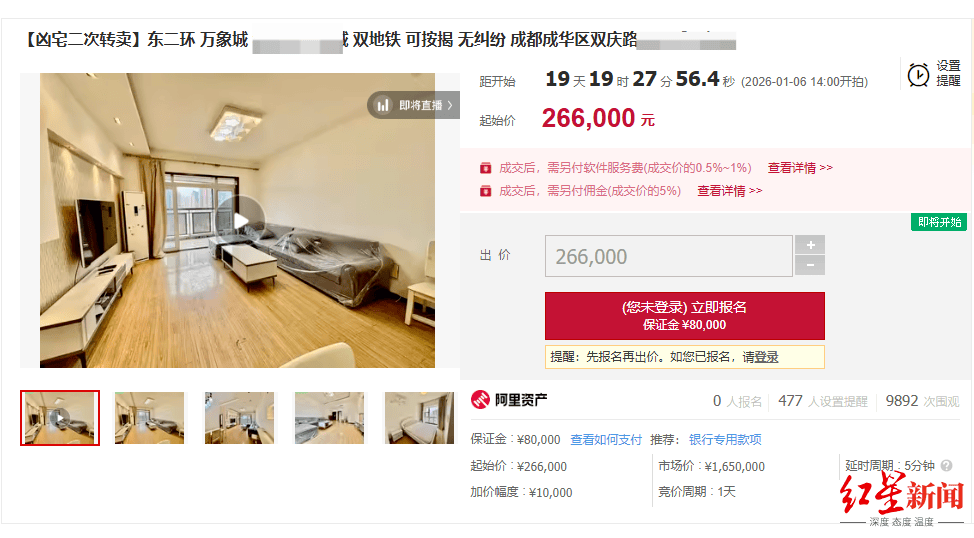Play the living room video
This screenshot has height=538, width=974.
241,220
